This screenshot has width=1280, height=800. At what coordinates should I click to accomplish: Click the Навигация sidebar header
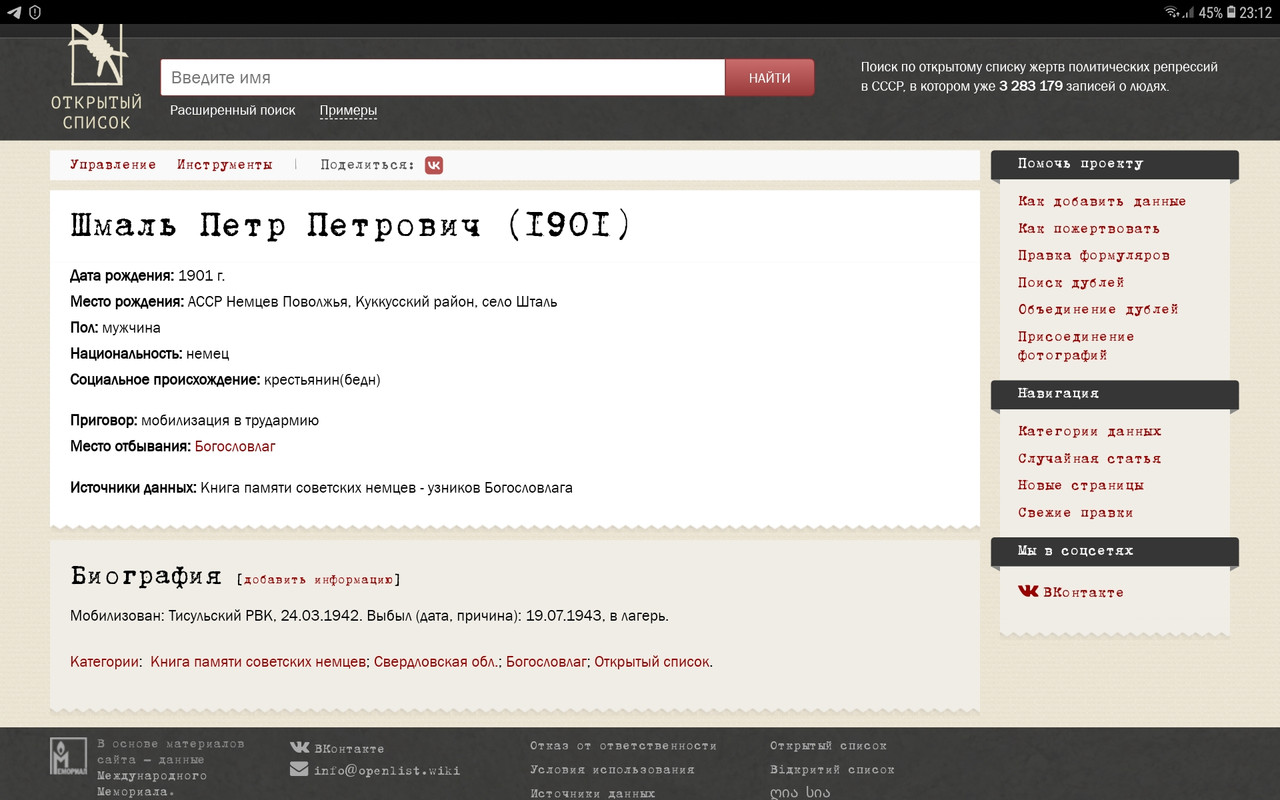[1115, 394]
